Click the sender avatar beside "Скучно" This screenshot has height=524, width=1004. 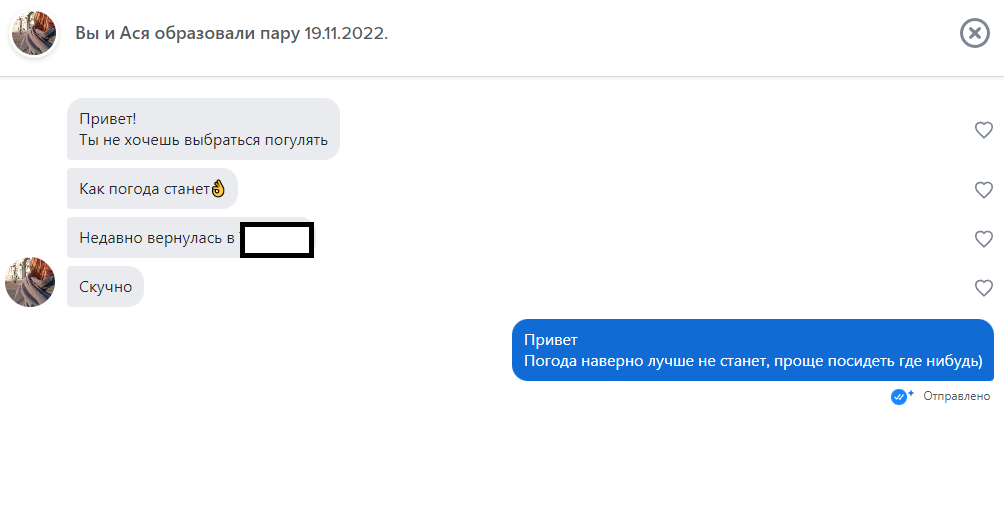(30, 282)
